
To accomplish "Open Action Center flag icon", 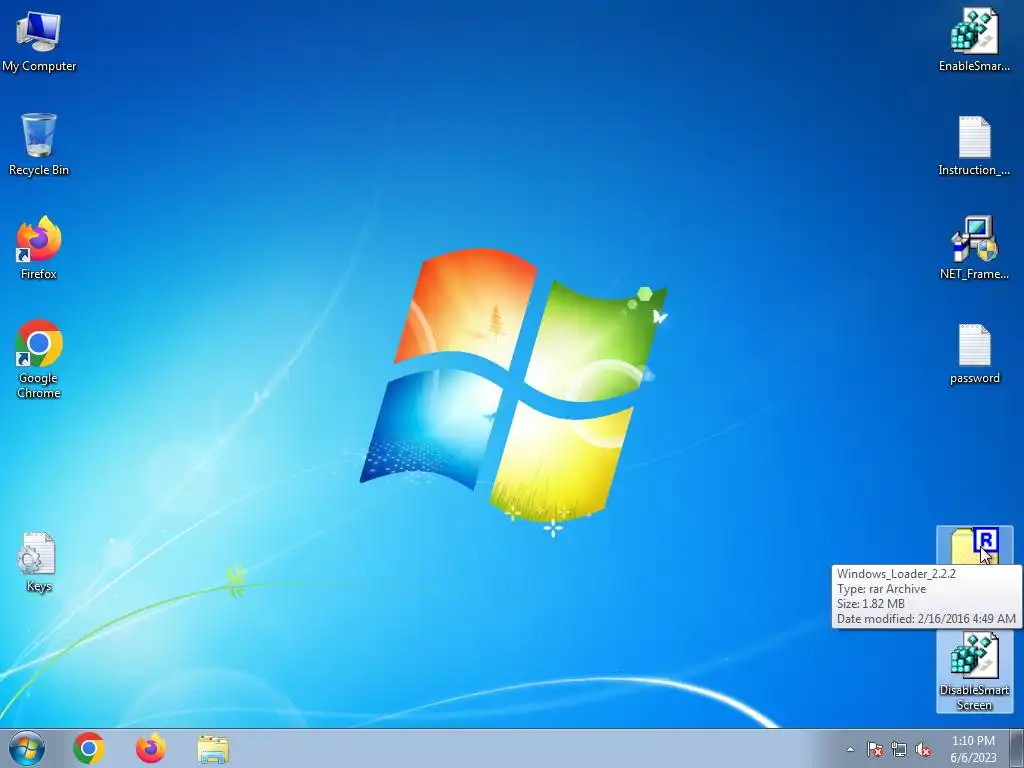I will tap(874, 749).
